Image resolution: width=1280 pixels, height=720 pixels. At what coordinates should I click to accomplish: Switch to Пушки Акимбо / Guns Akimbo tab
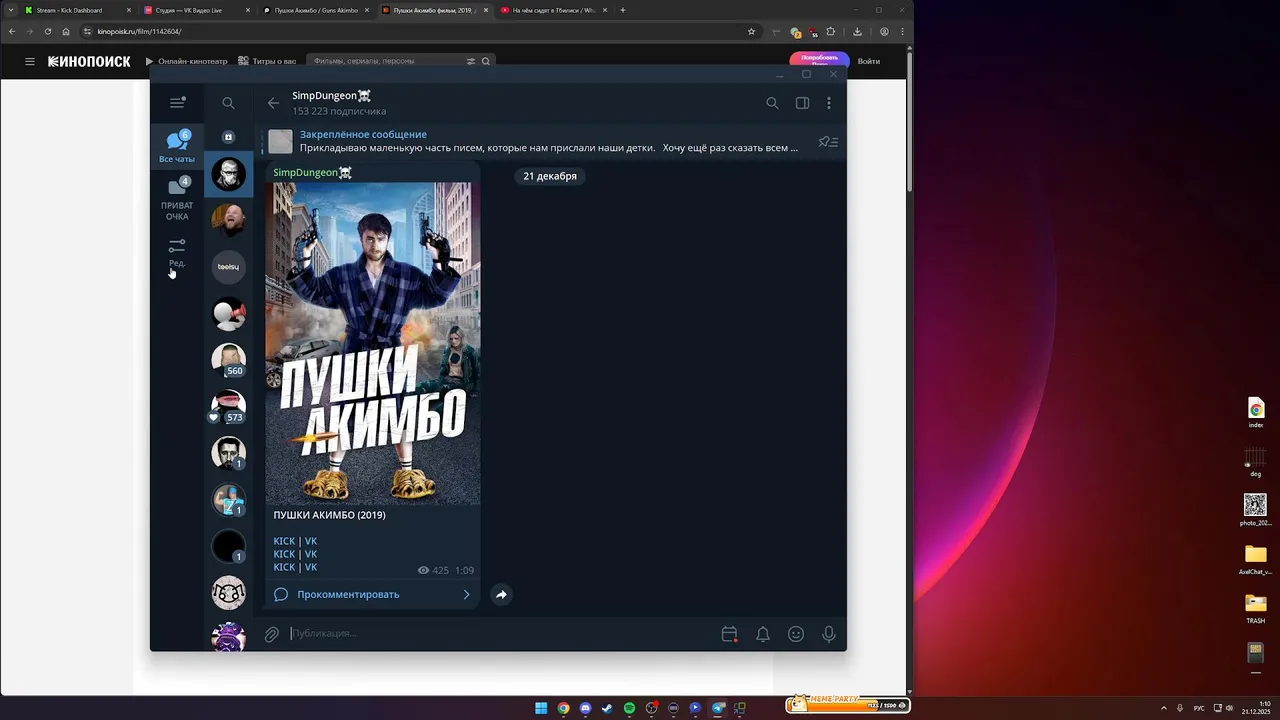pyautogui.click(x=316, y=10)
